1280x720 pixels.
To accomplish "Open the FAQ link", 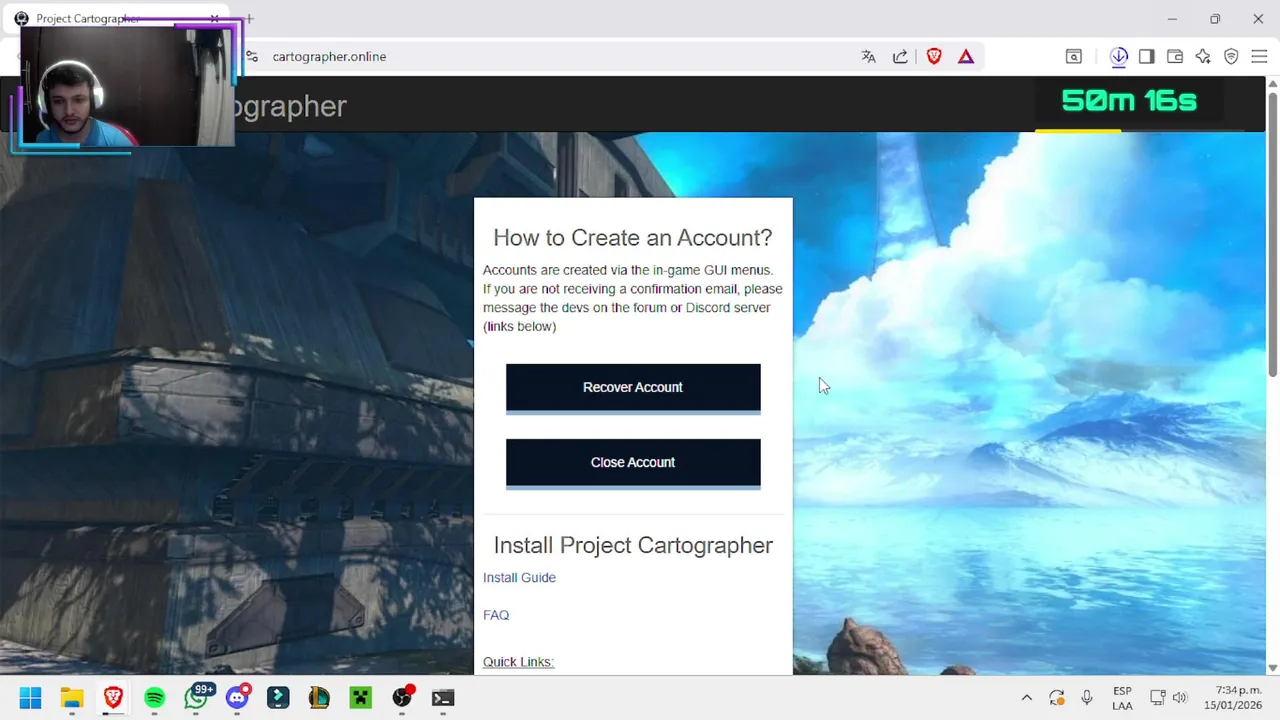I will point(496,615).
